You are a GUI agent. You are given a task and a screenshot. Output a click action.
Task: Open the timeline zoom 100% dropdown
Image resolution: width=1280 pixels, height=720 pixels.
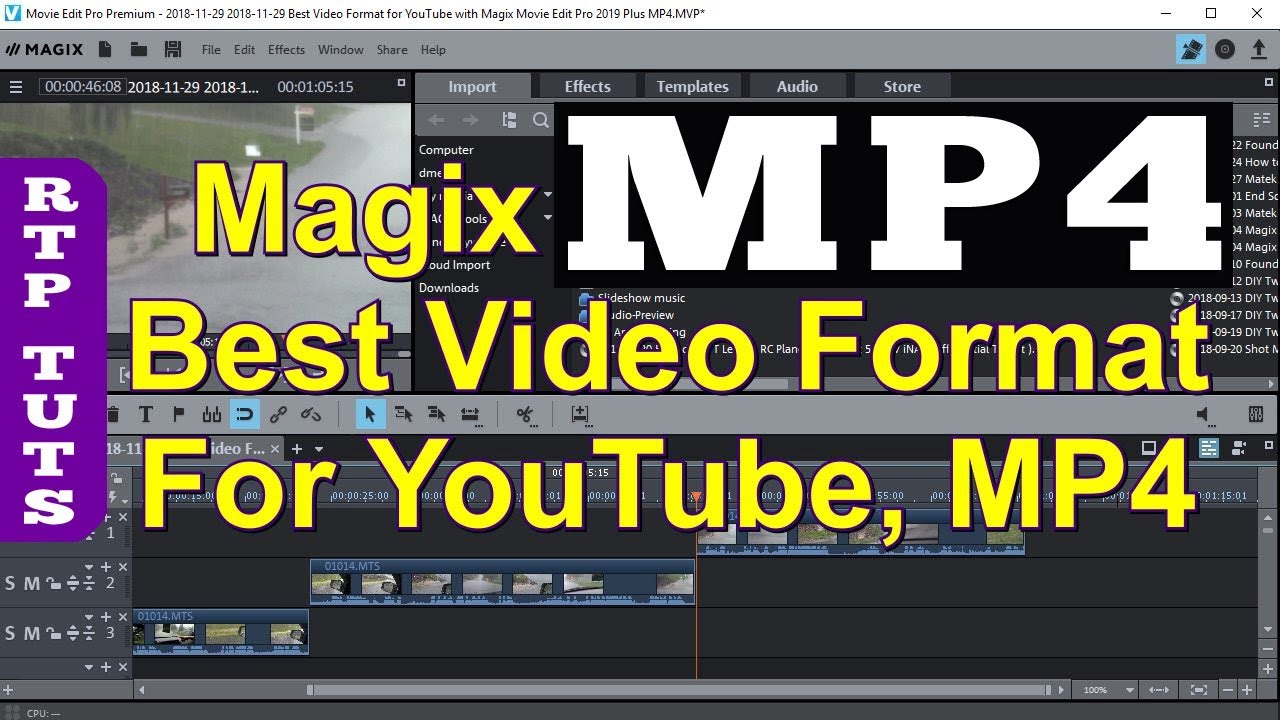tap(1130, 690)
